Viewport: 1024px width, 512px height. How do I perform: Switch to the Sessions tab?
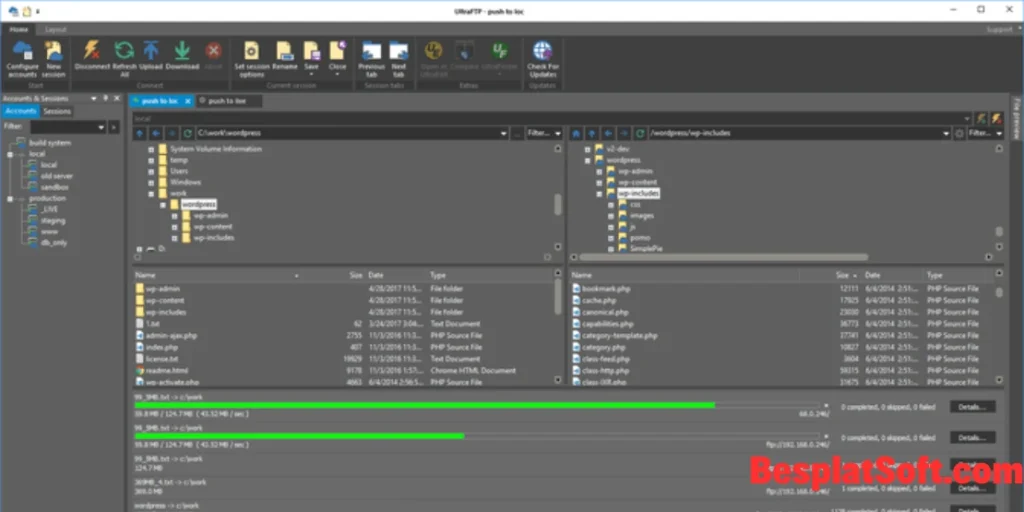point(57,111)
